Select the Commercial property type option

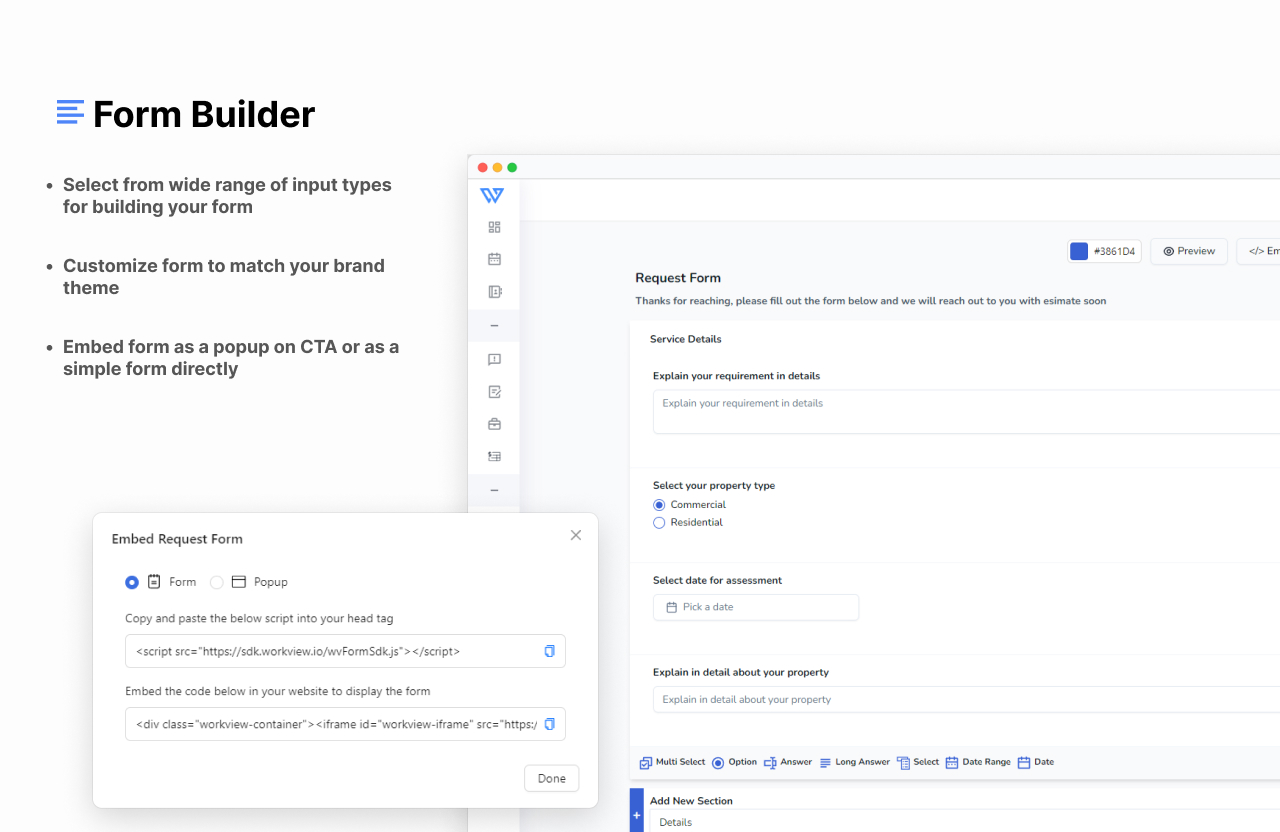click(659, 505)
